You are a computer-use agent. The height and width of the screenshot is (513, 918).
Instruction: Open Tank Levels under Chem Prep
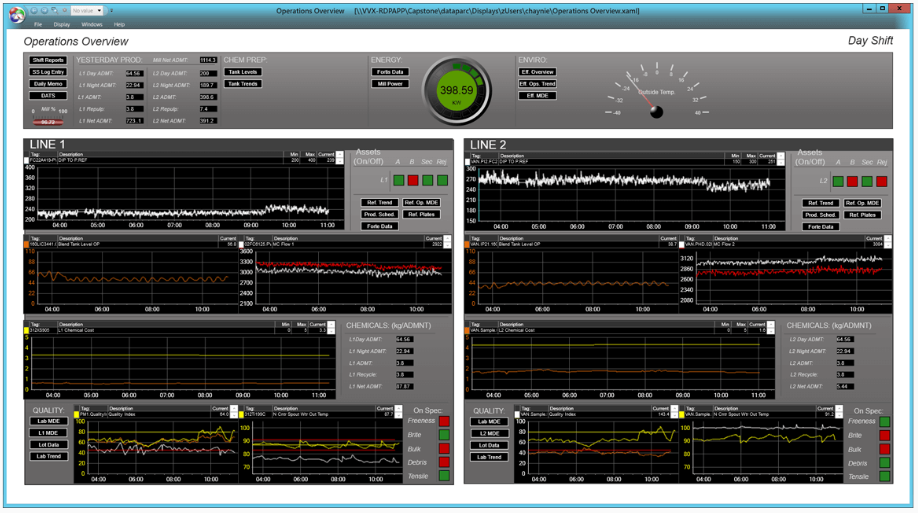pos(243,72)
